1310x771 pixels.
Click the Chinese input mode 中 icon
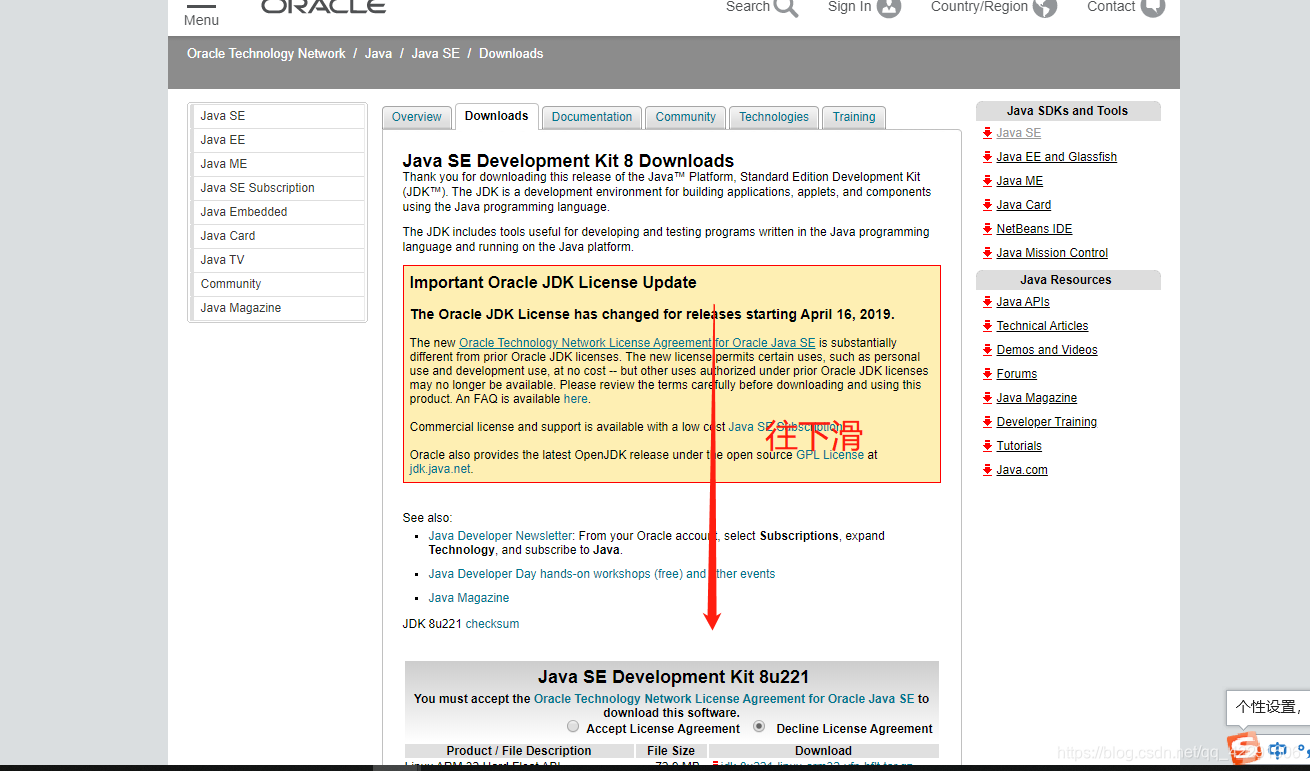click(1278, 750)
